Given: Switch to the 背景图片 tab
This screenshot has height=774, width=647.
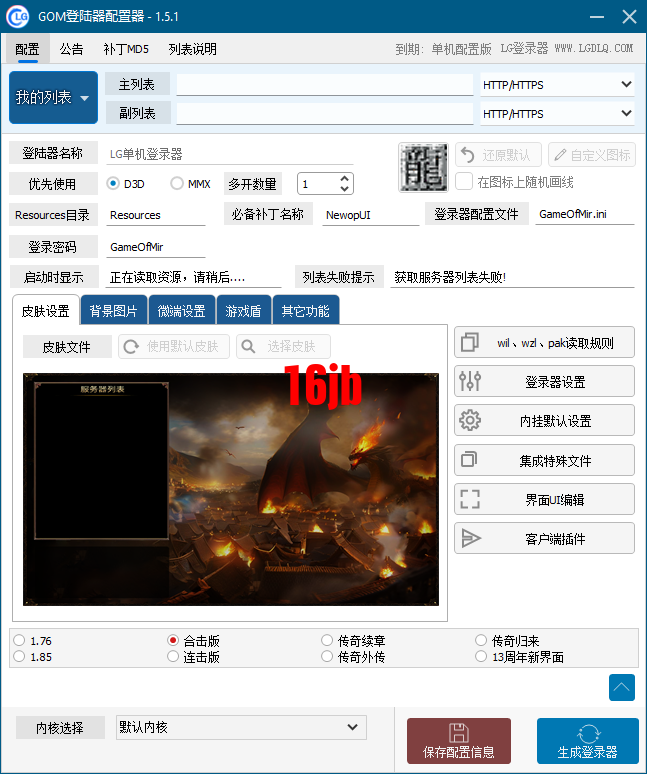Looking at the screenshot, I should 114,310.
